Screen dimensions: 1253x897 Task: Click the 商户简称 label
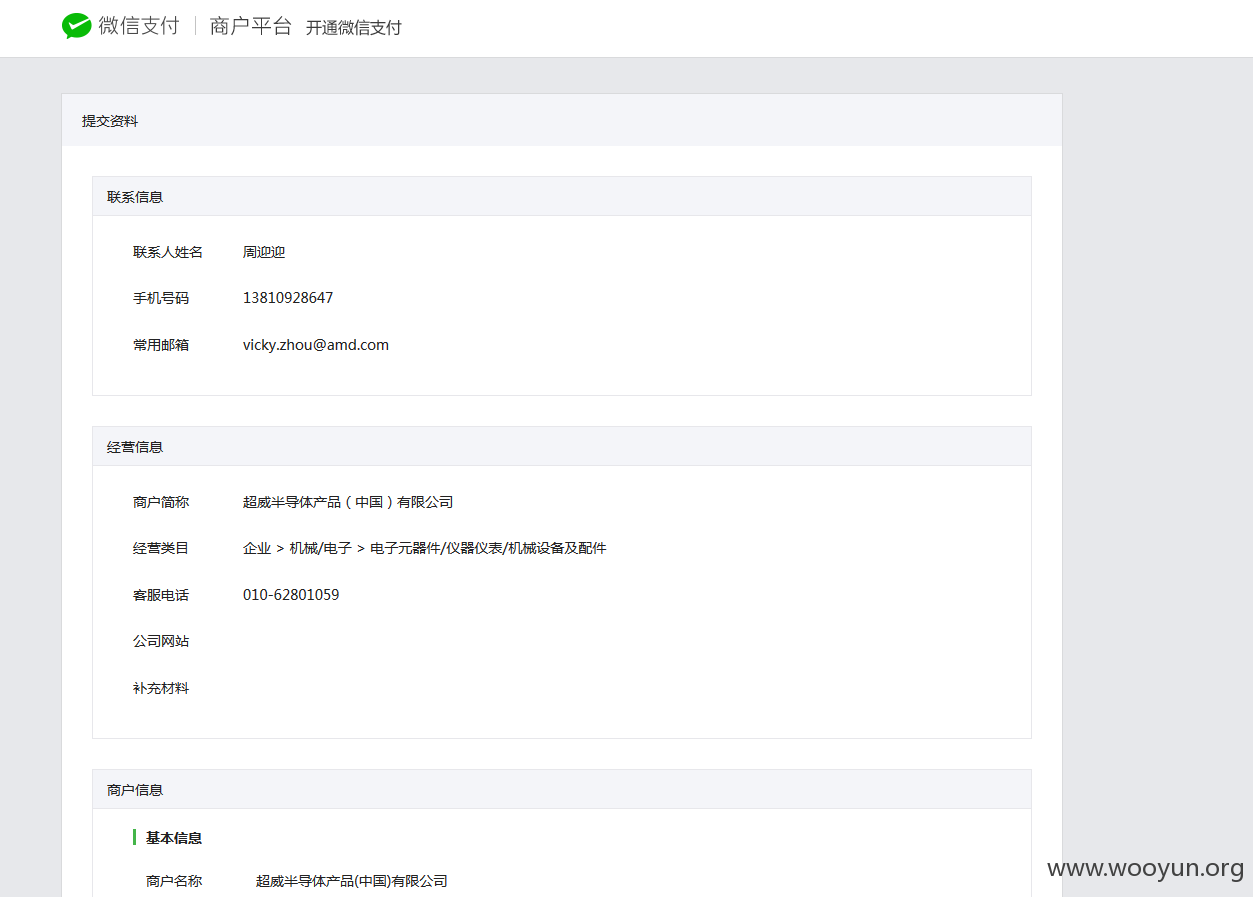coord(161,502)
